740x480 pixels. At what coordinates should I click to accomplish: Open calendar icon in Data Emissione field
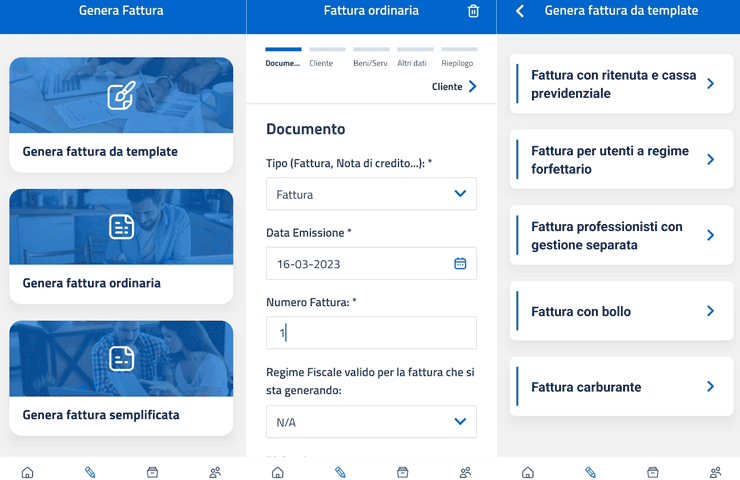460,264
